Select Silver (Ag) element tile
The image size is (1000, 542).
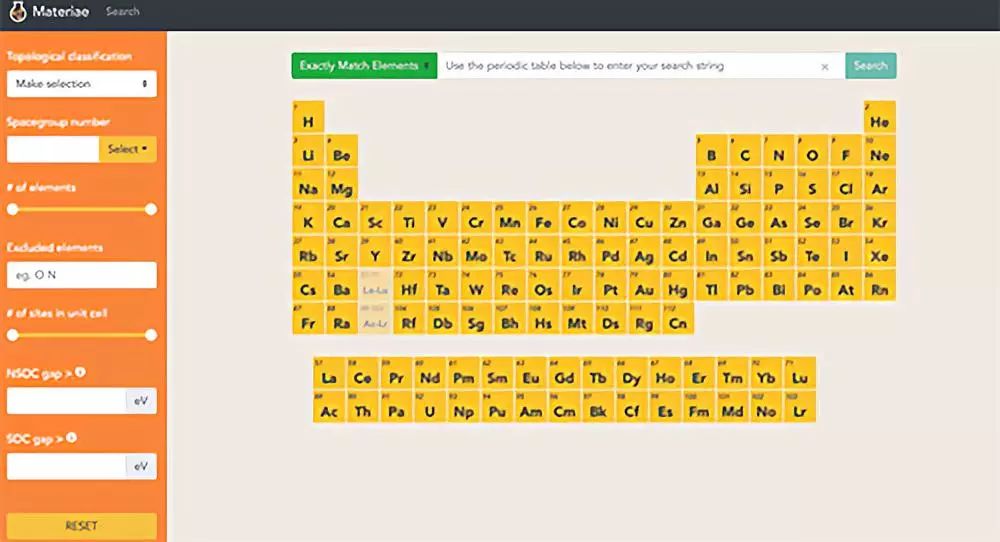click(x=644, y=252)
